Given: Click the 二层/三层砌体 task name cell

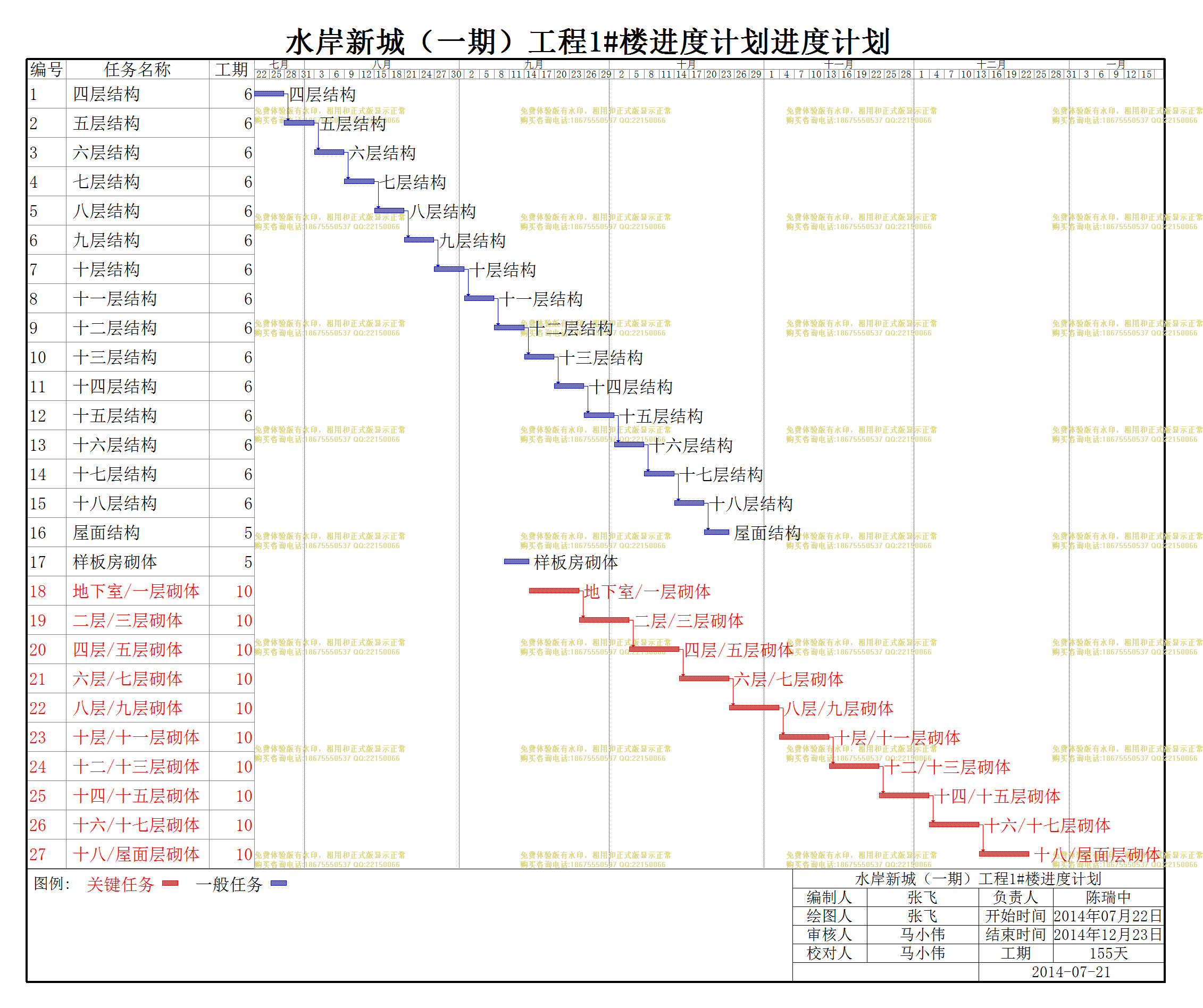Looking at the screenshot, I should click(138, 620).
